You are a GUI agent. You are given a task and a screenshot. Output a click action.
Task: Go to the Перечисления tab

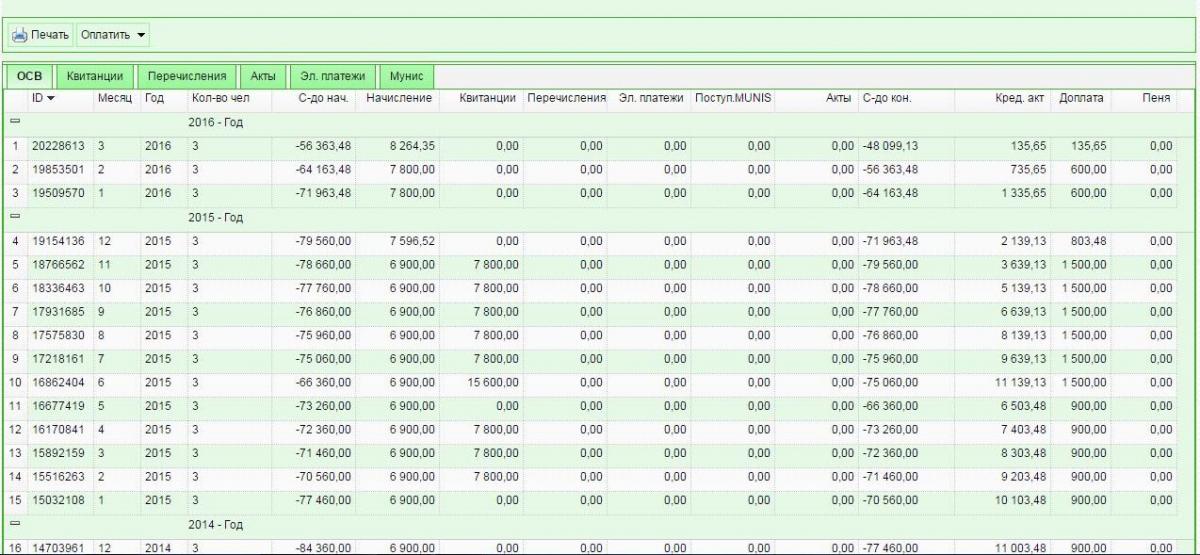[x=189, y=76]
